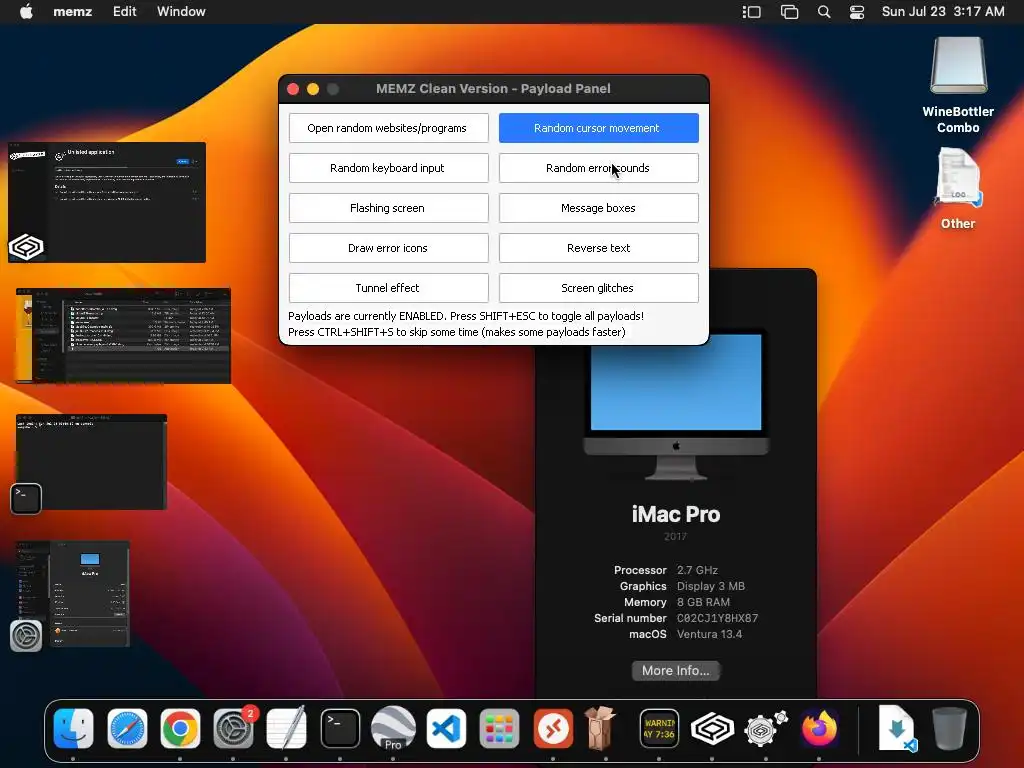
Task: Open Control Center in menu bar
Action: 857,12
